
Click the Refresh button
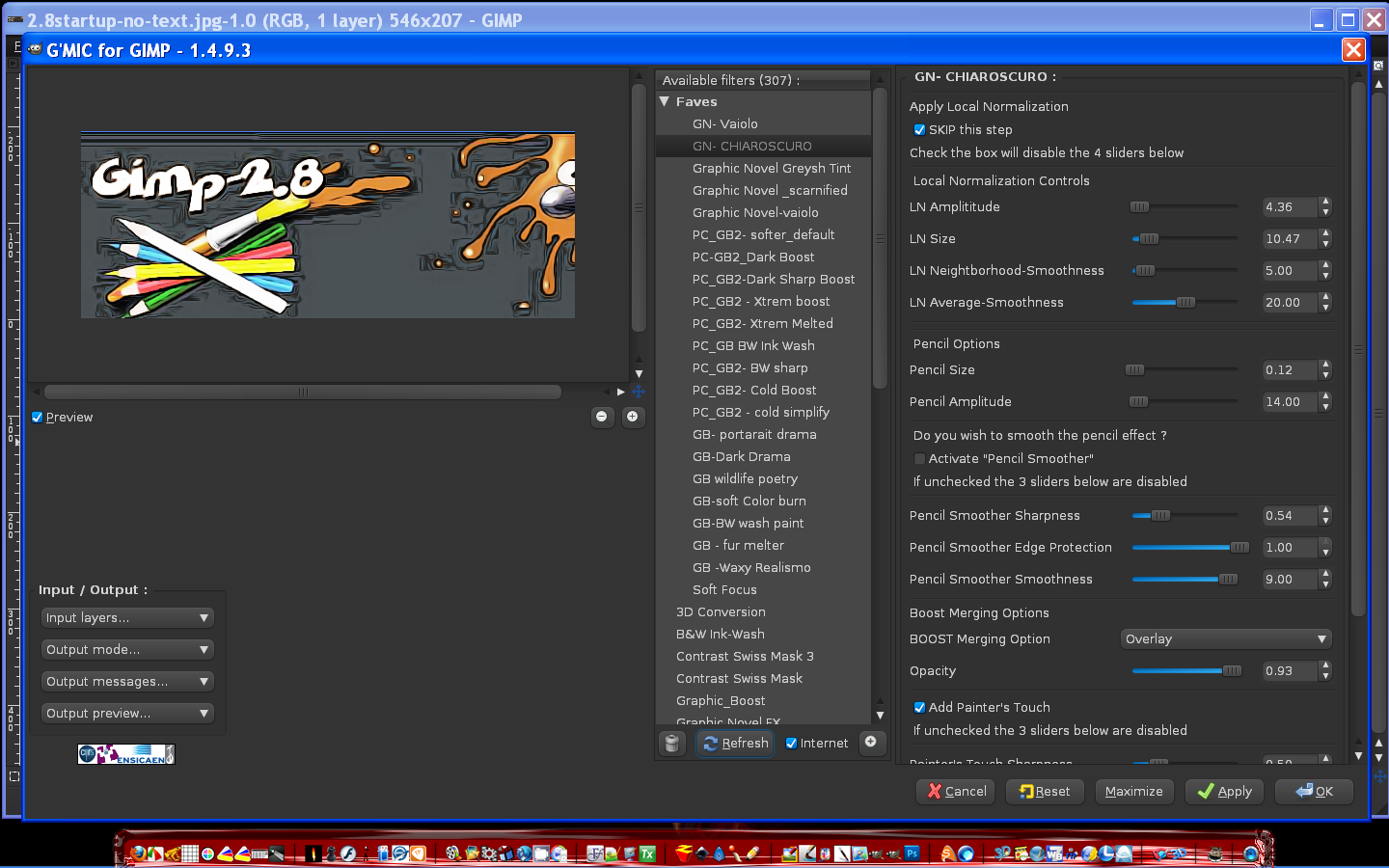pyautogui.click(x=735, y=743)
